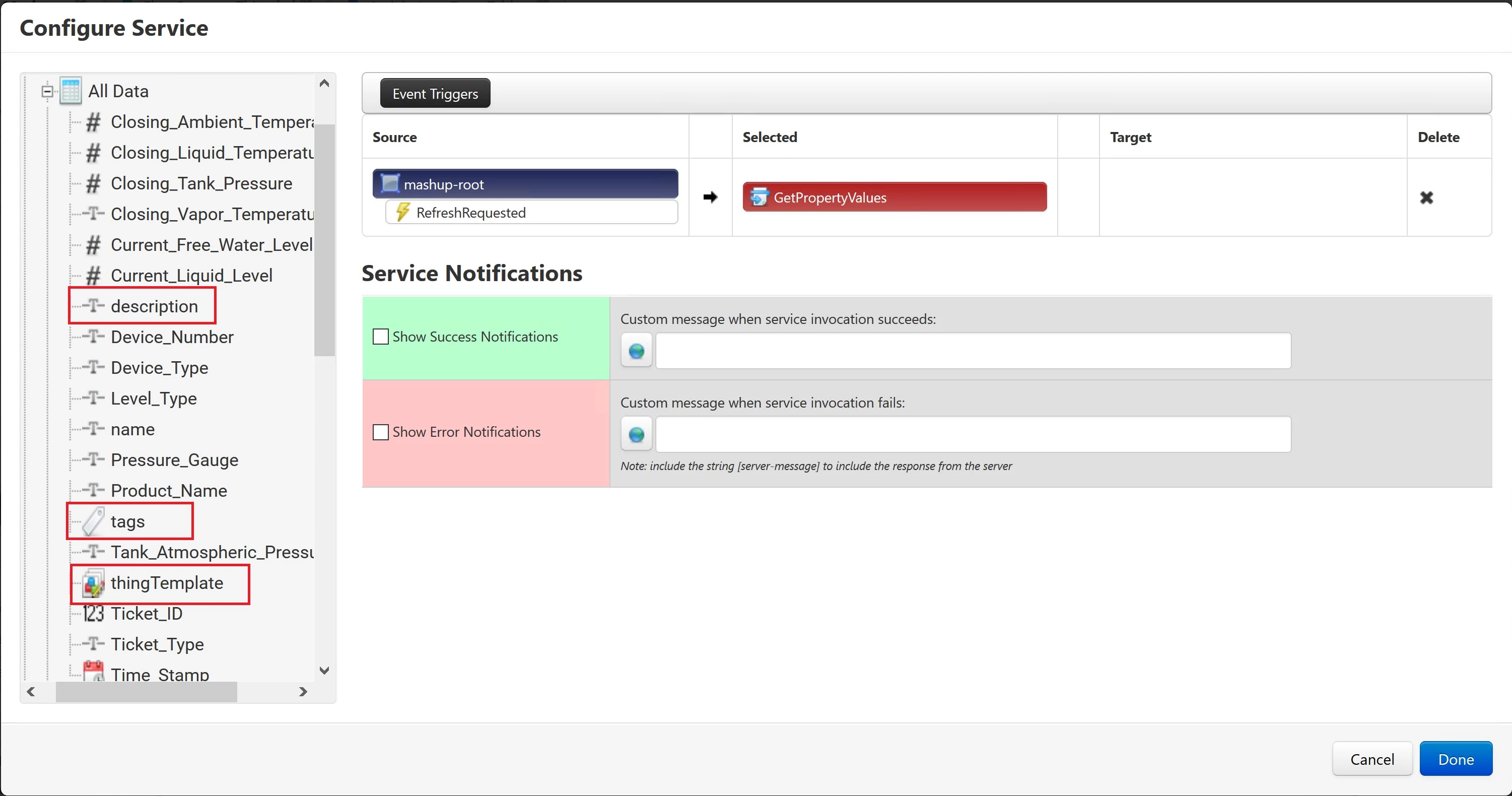Viewport: 1512px width, 796px height.
Task: Click the Ticket_ID integer icon
Action: [93, 614]
